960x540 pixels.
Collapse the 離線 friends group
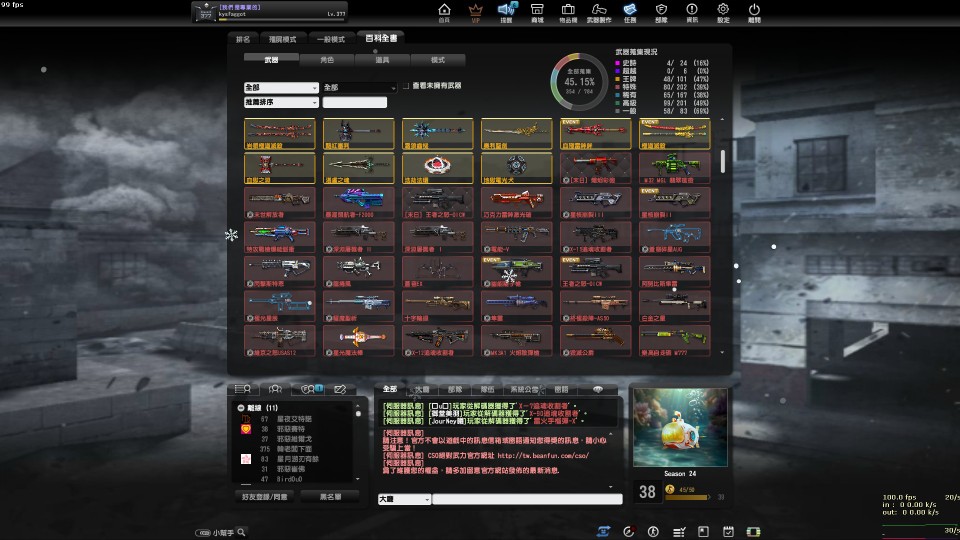click(x=242, y=409)
